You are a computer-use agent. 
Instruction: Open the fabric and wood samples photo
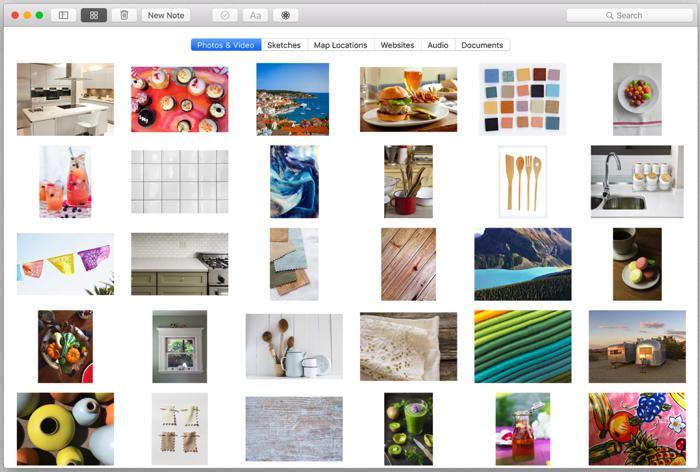click(294, 264)
